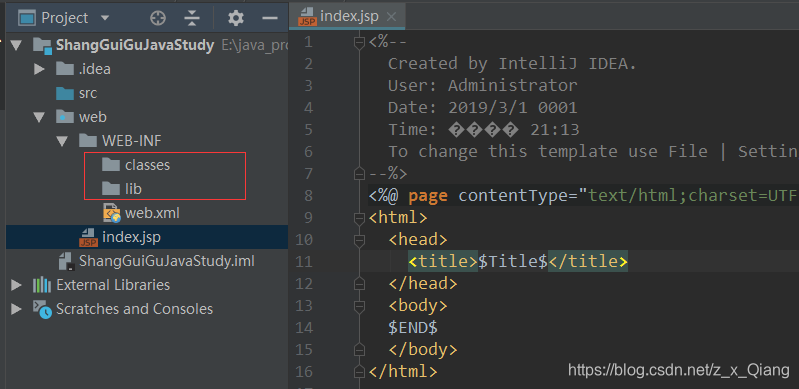
Task: Click the $Title$ placeholder text
Action: [x=513, y=262]
